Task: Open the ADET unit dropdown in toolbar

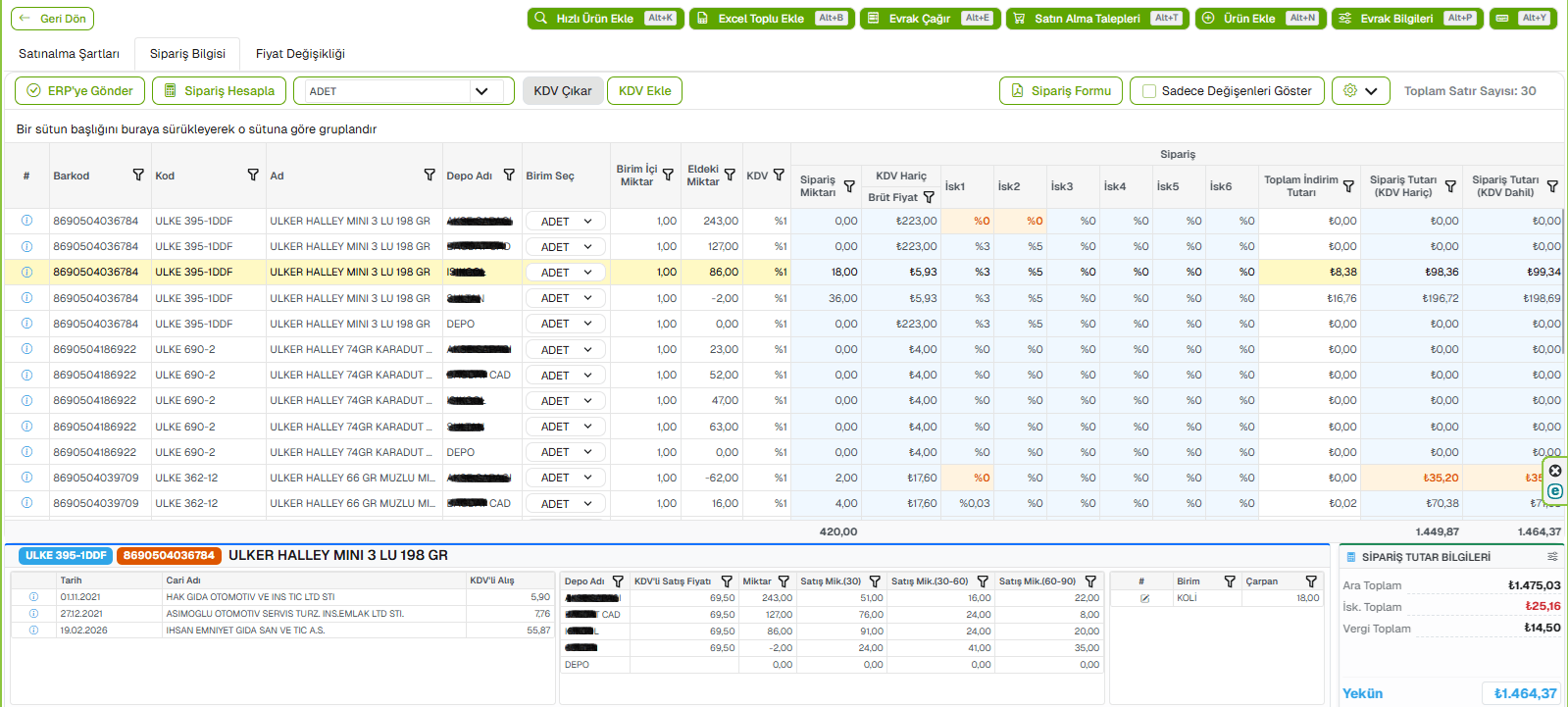Action: 481,91
